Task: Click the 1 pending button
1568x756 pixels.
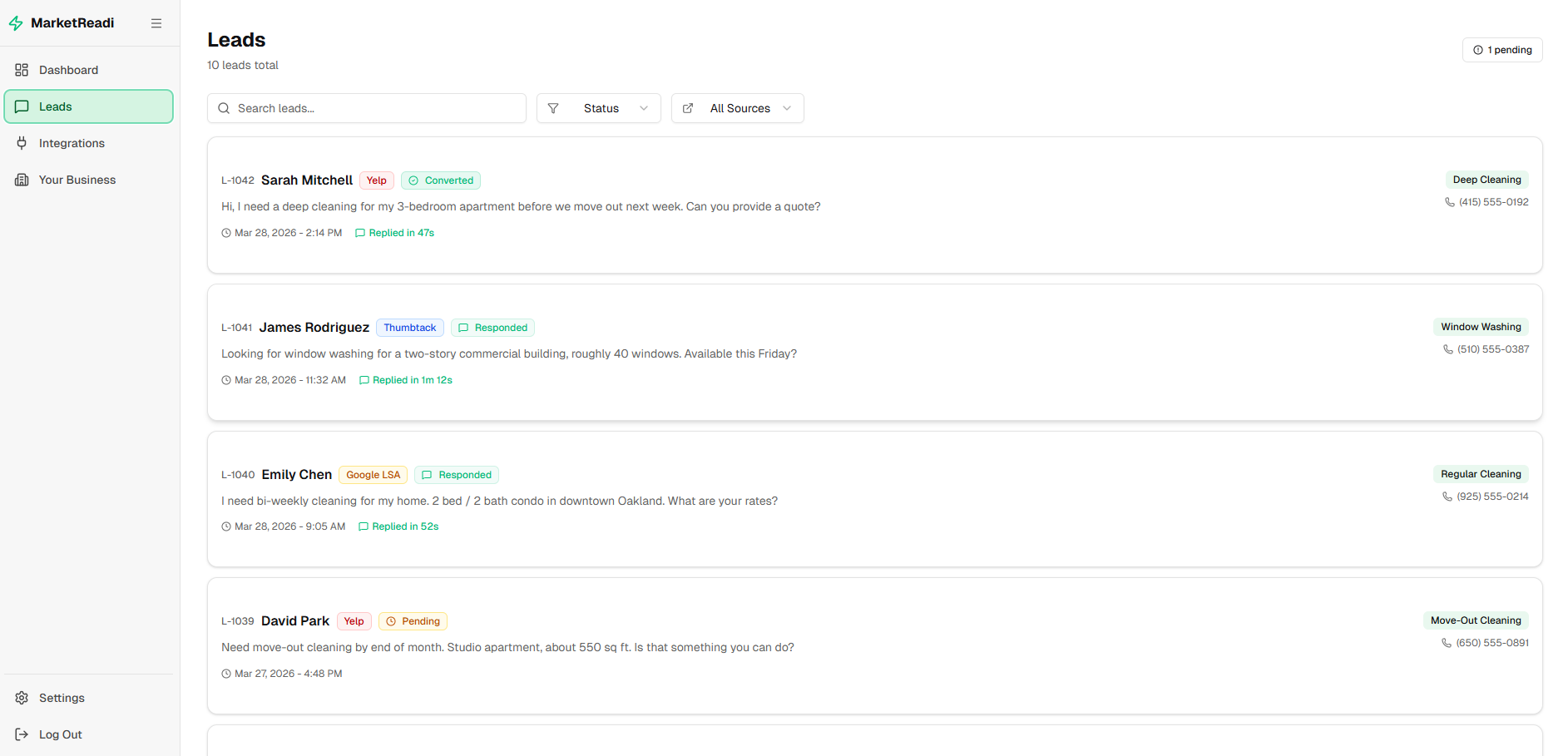Action: [1502, 50]
